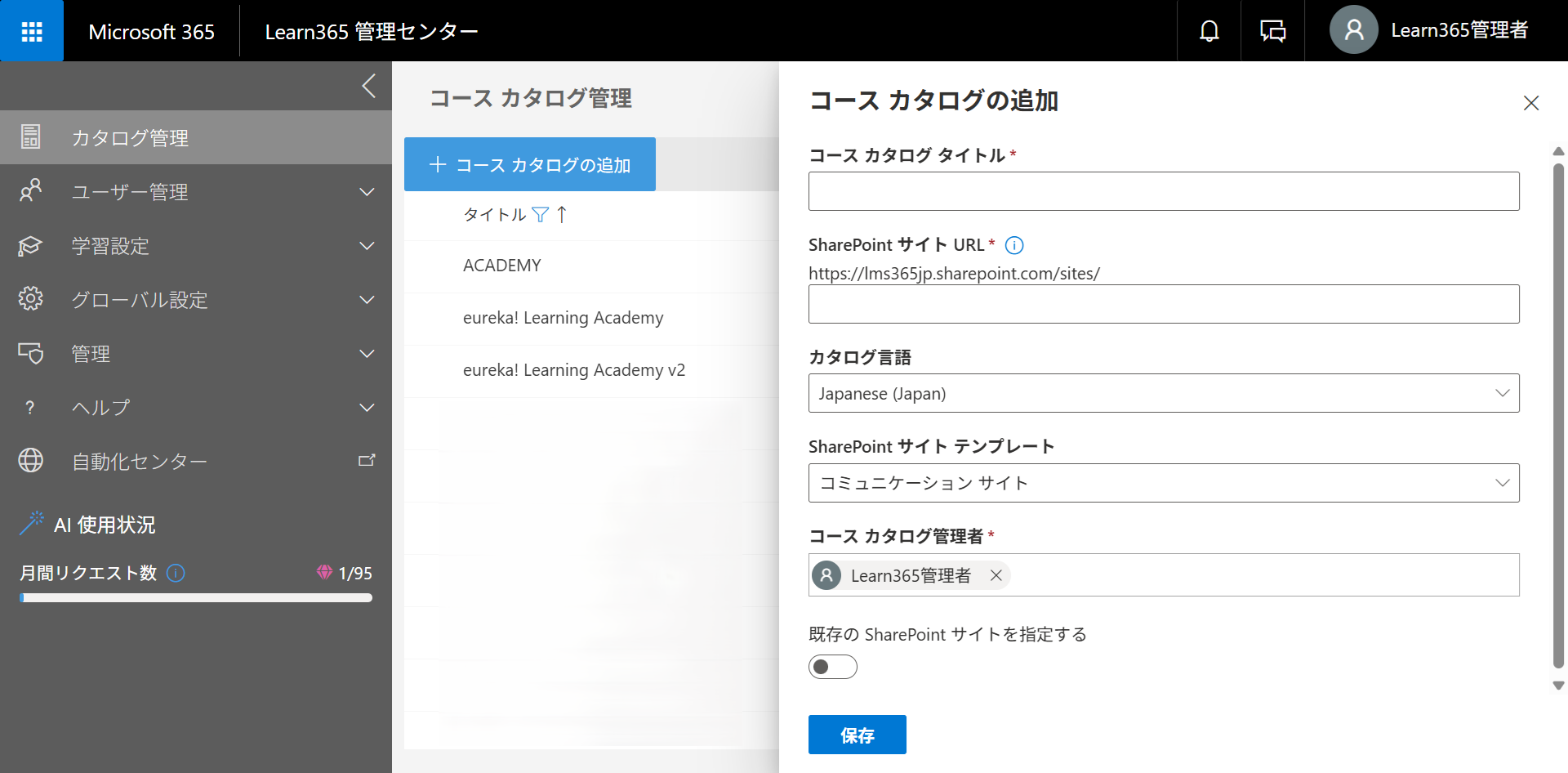Click the コース カタログ管理者 people picker field
This screenshot has height=773, width=1568.
pos(1164,575)
